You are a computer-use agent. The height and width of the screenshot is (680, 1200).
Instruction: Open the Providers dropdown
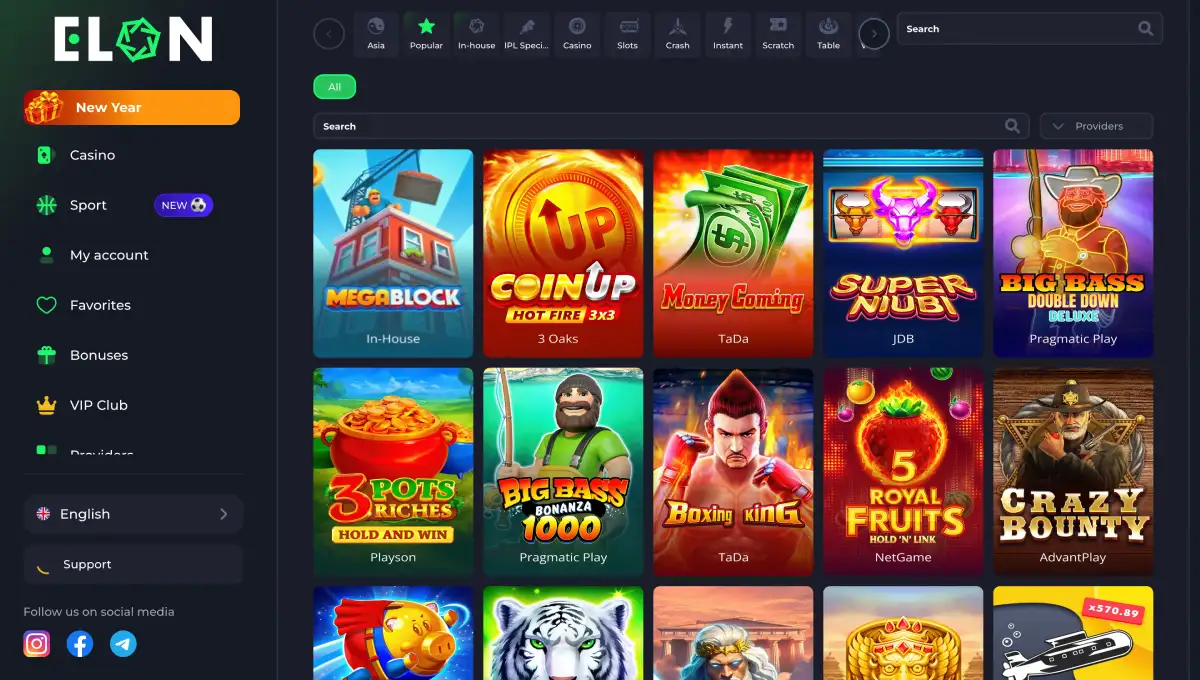1096,125
